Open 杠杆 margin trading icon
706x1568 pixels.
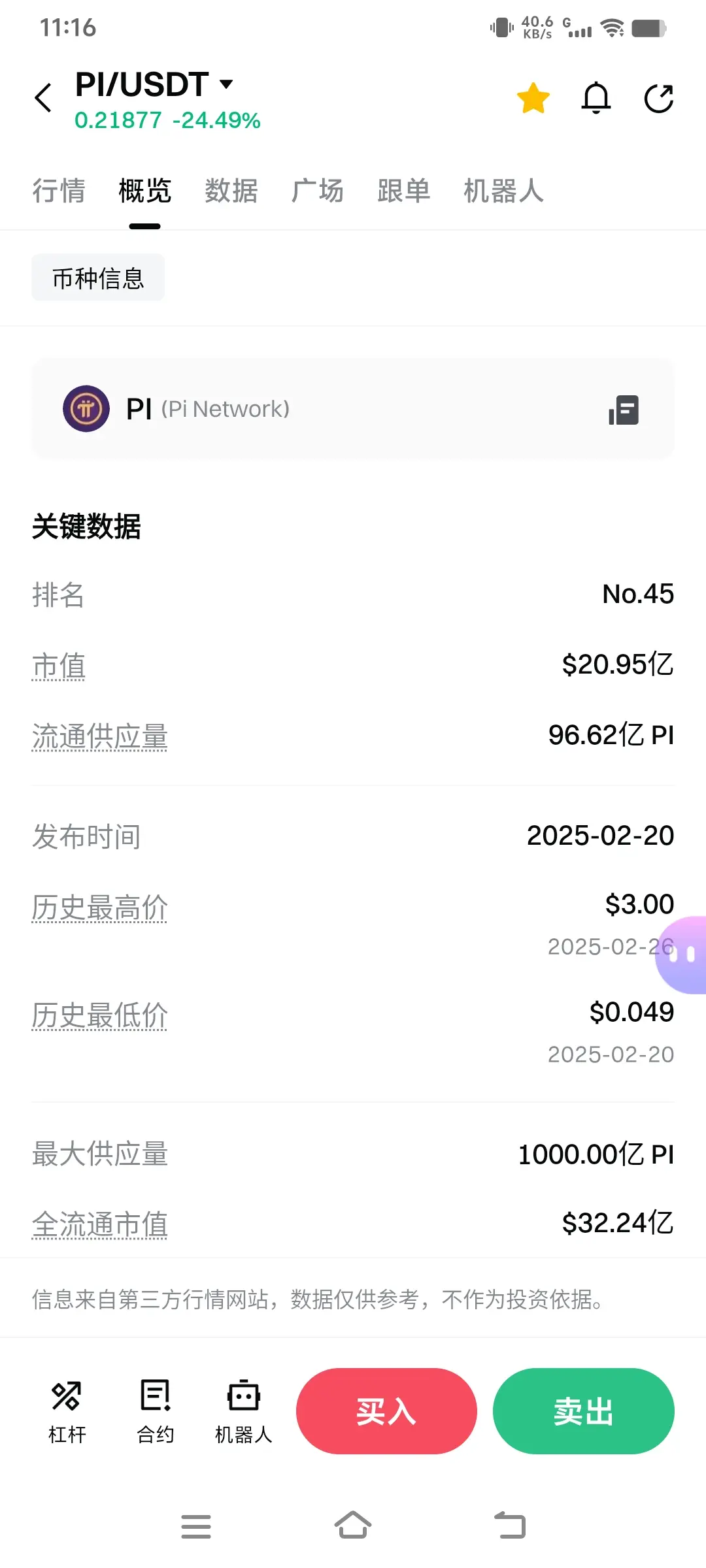pyautogui.click(x=67, y=1411)
